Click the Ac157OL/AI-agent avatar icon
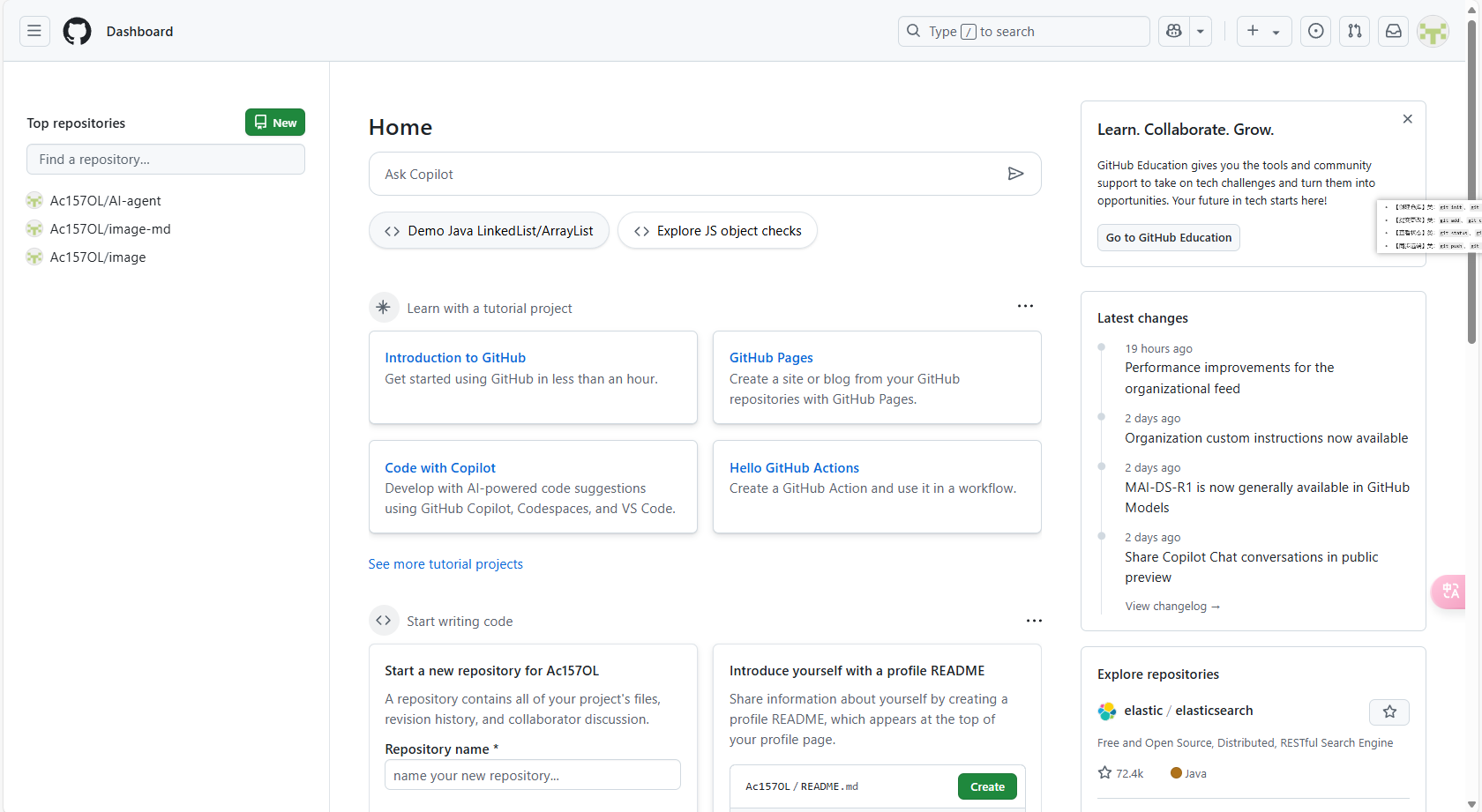The width and height of the screenshot is (1482, 812). (34, 201)
